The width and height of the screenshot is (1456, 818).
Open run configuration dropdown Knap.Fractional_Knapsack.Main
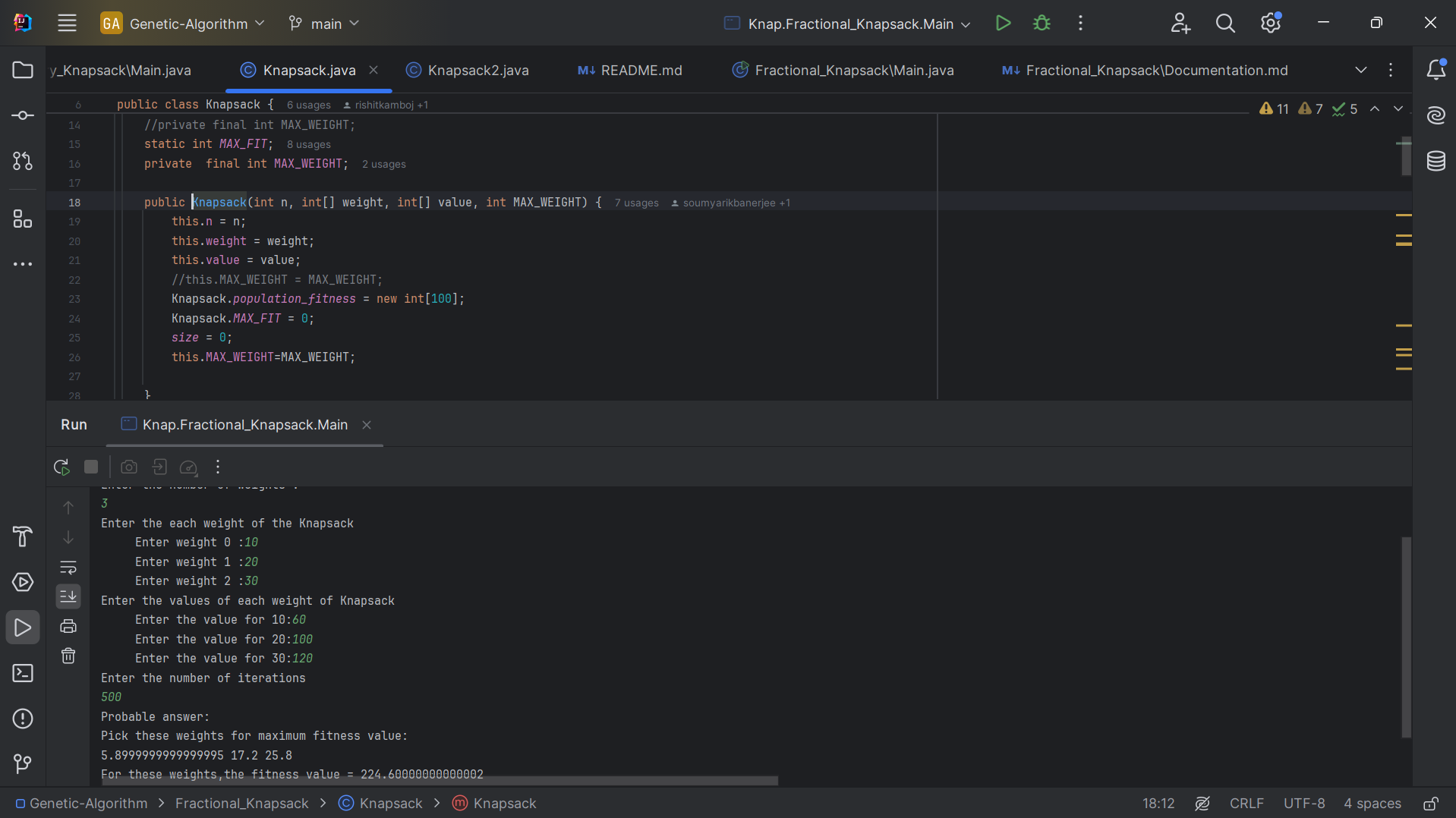tap(847, 24)
